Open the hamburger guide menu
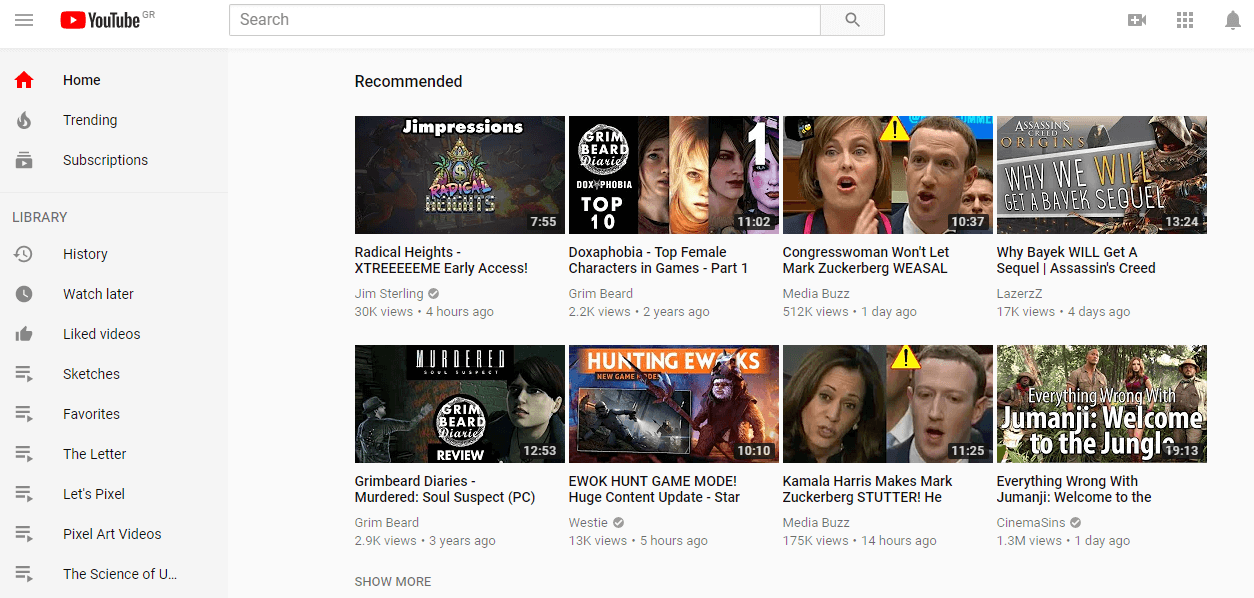The height and width of the screenshot is (598, 1254). coord(24,20)
